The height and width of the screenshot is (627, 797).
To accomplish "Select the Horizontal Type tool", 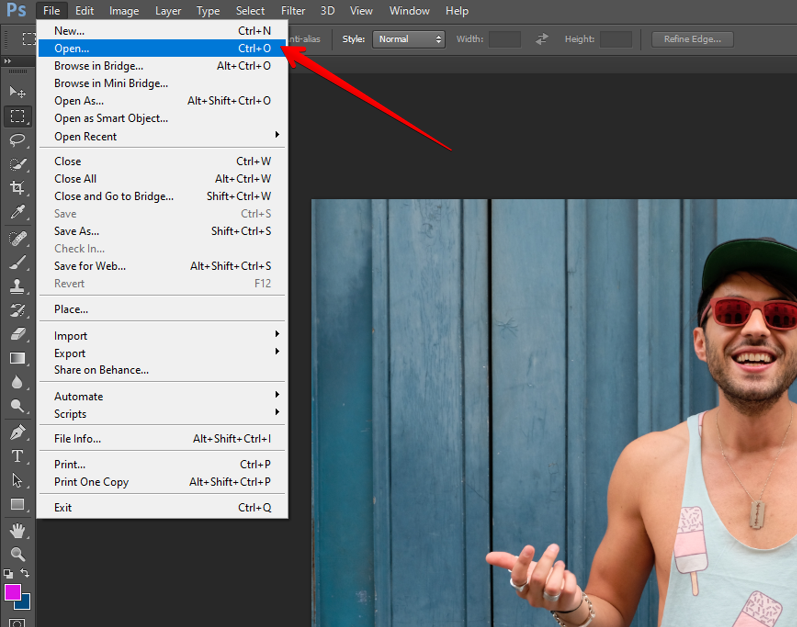I will pos(17,456).
